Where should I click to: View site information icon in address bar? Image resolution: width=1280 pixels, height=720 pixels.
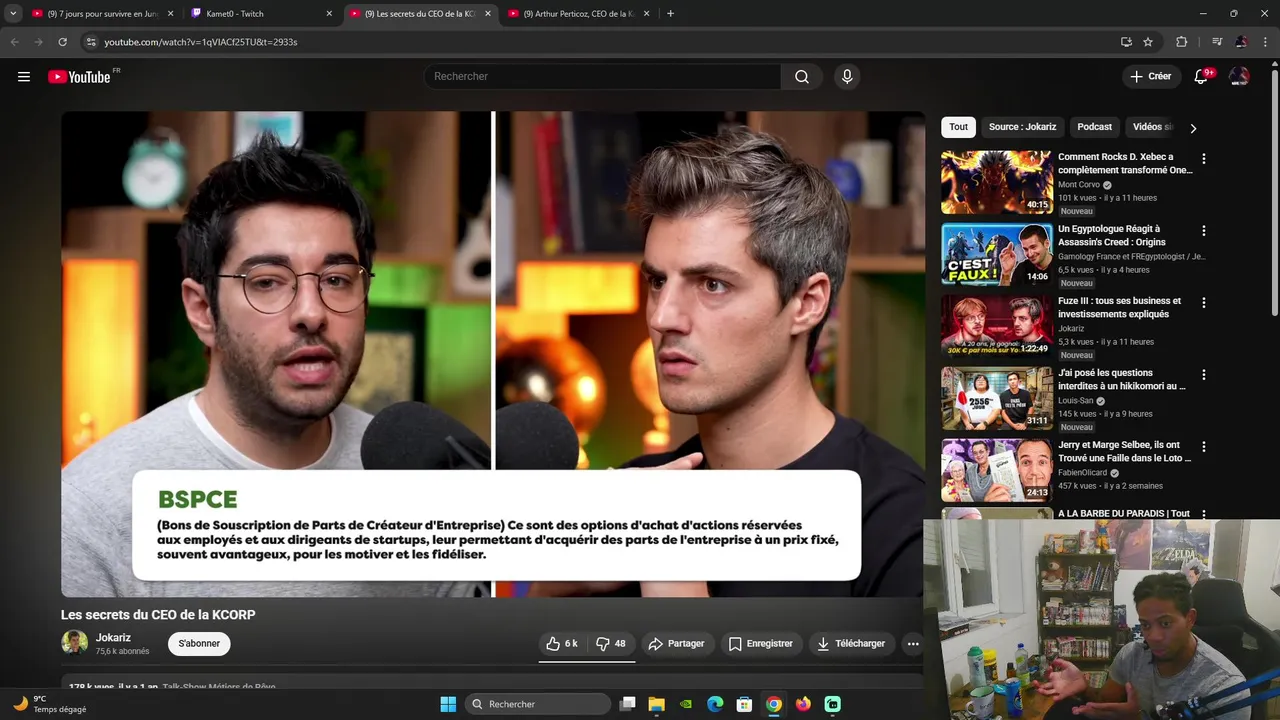tap(90, 42)
